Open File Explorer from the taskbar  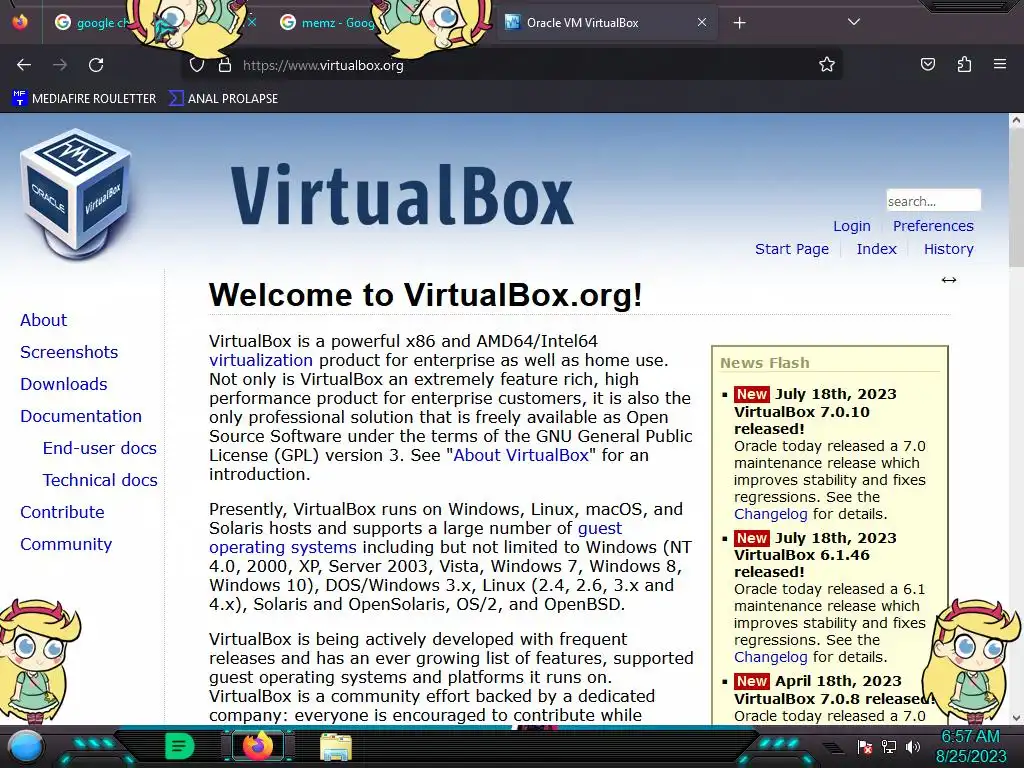click(x=336, y=747)
